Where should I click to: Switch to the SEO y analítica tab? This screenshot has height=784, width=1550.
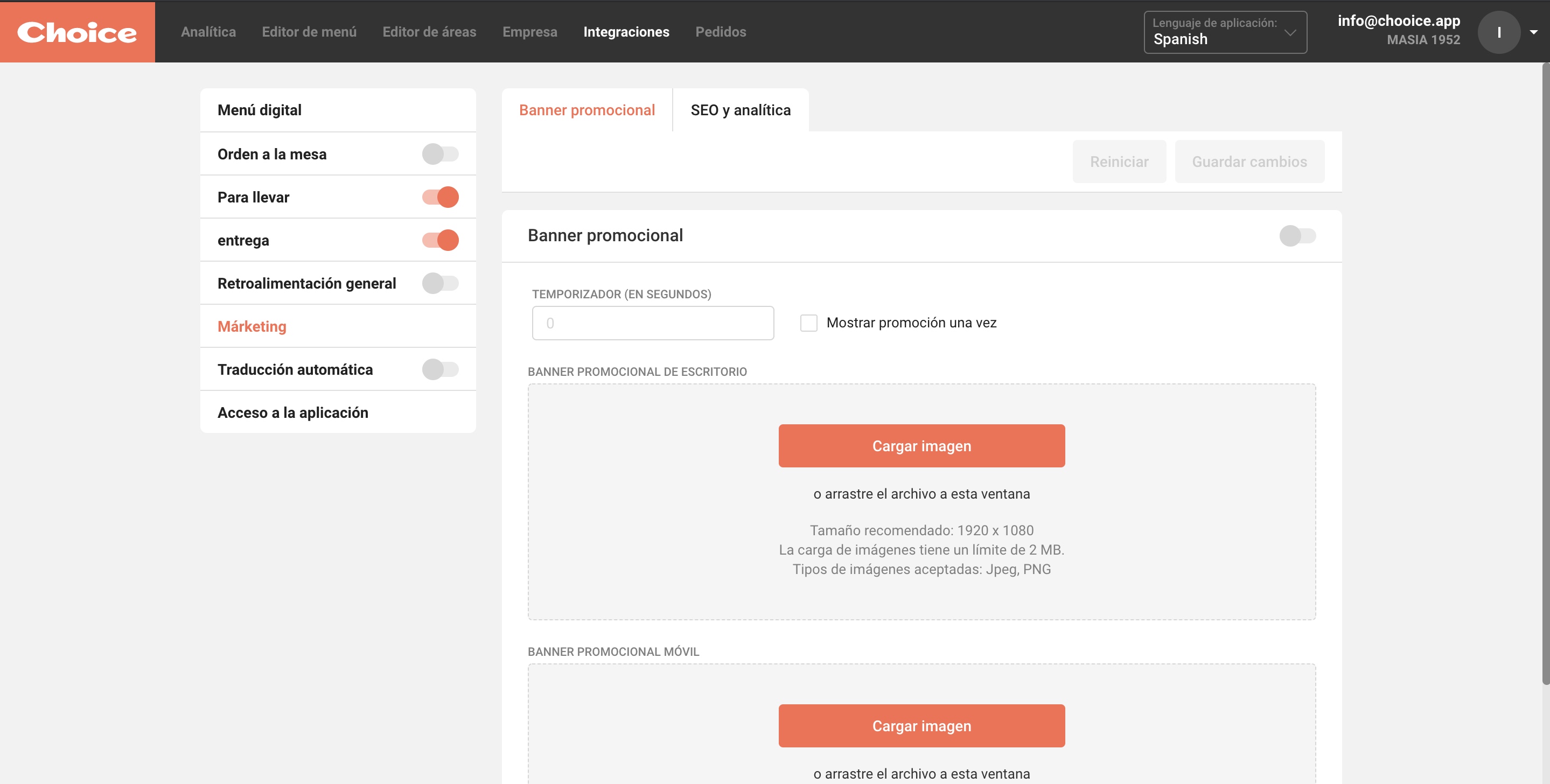tap(740, 109)
